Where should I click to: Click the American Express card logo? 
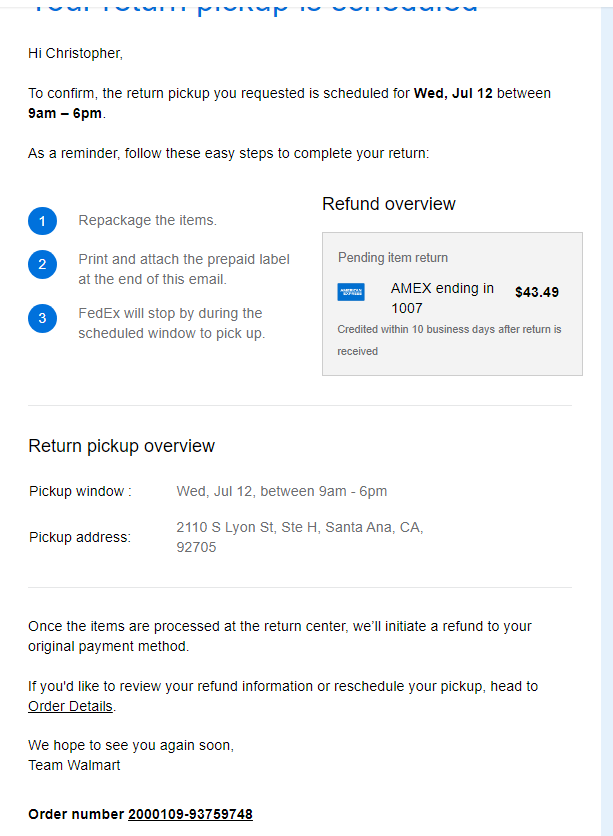[x=351, y=292]
